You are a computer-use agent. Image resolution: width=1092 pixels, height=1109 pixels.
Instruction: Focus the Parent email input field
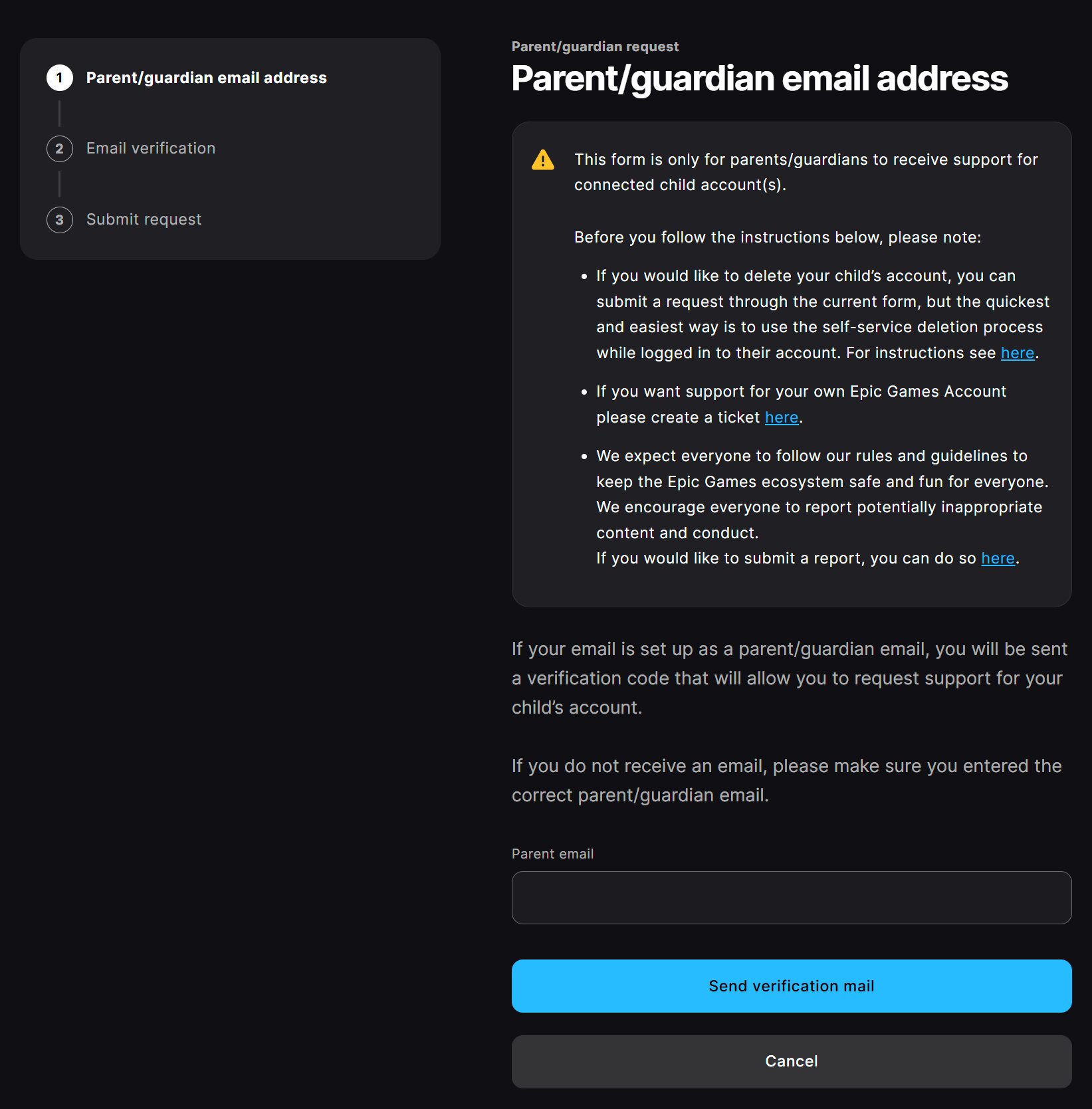(792, 898)
